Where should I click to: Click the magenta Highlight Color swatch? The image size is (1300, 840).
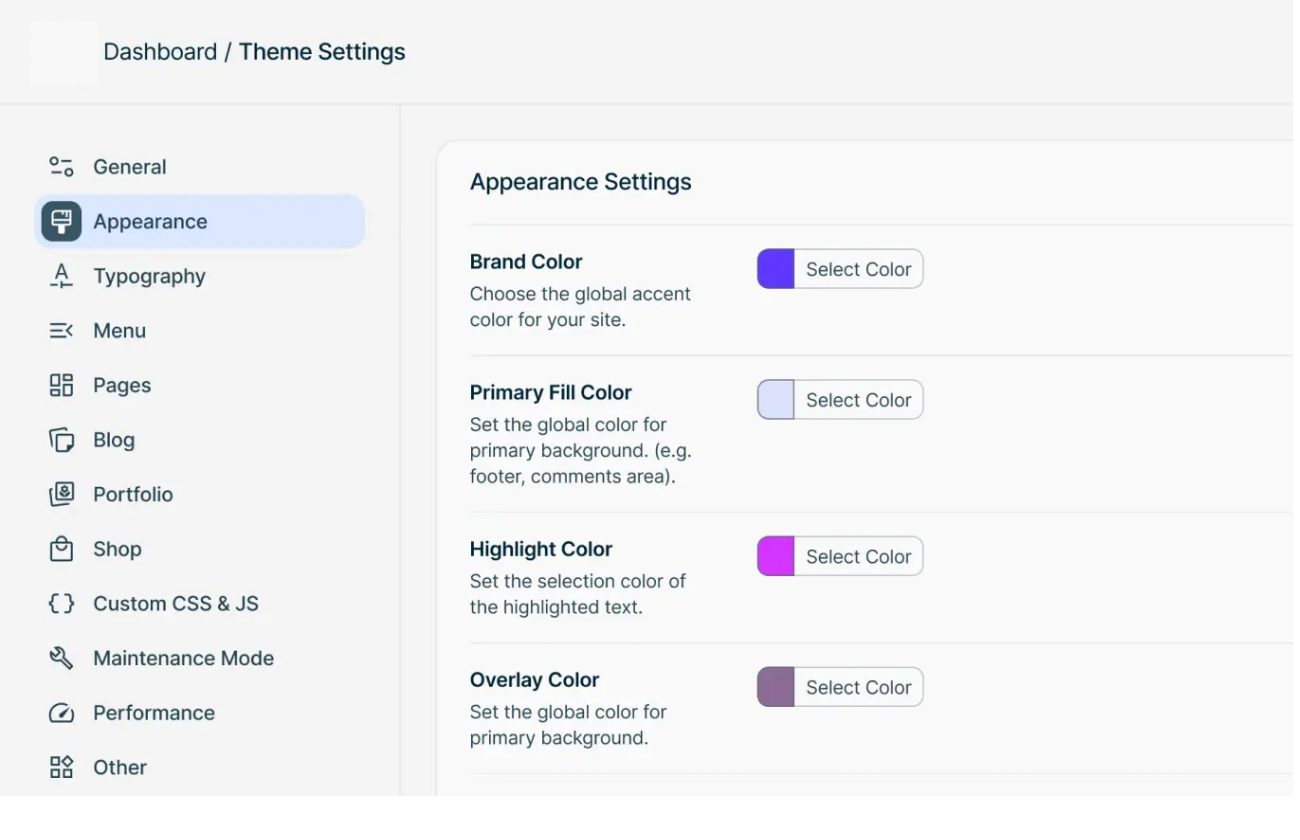tap(776, 556)
